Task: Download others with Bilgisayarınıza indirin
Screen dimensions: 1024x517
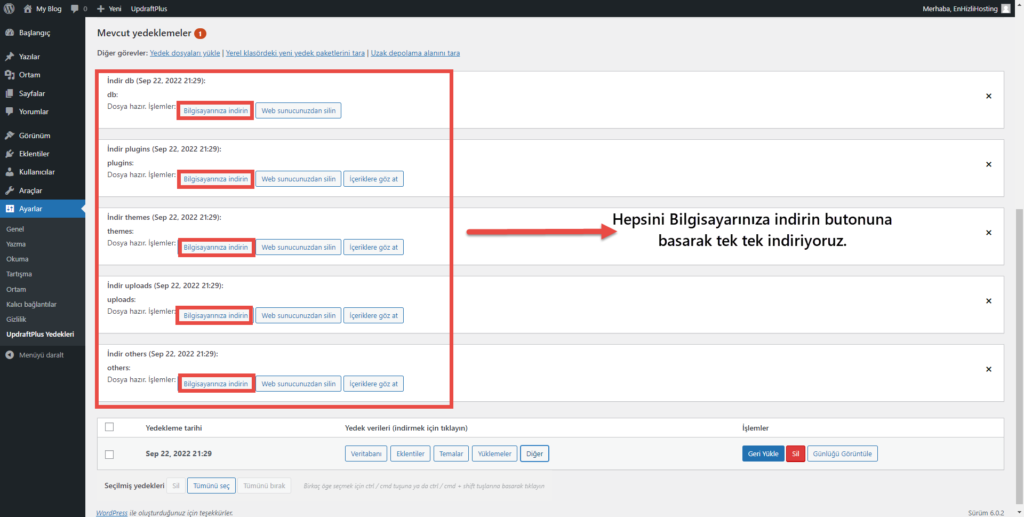Action: [216, 384]
